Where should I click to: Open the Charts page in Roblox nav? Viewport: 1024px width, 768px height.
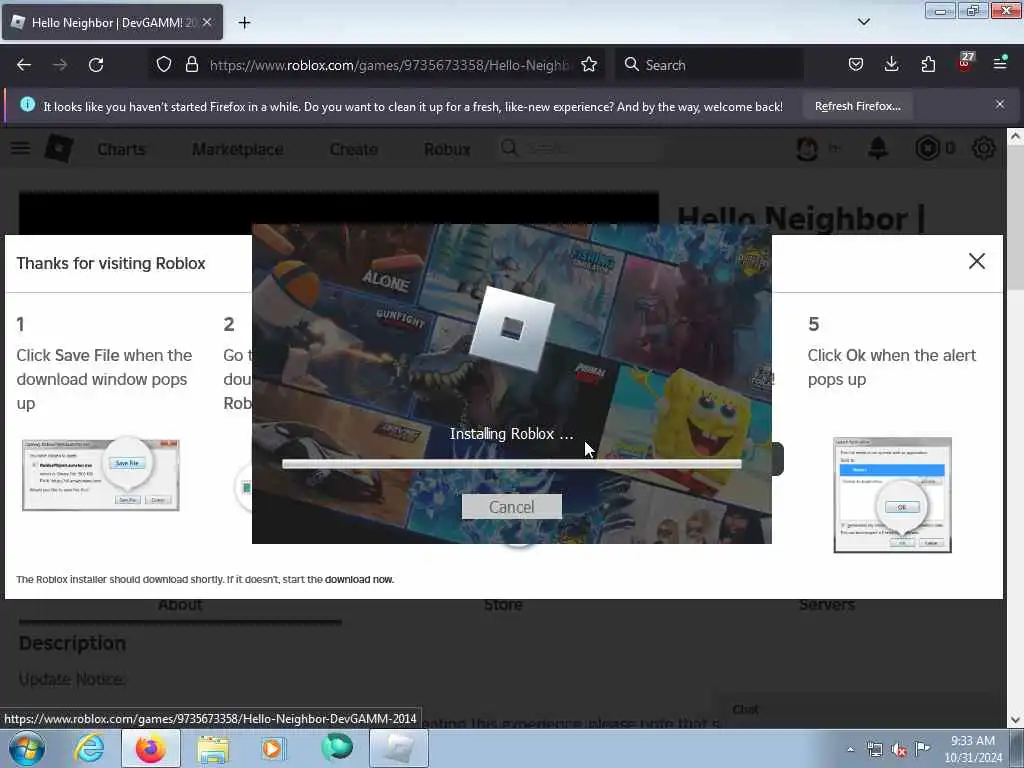pos(121,150)
